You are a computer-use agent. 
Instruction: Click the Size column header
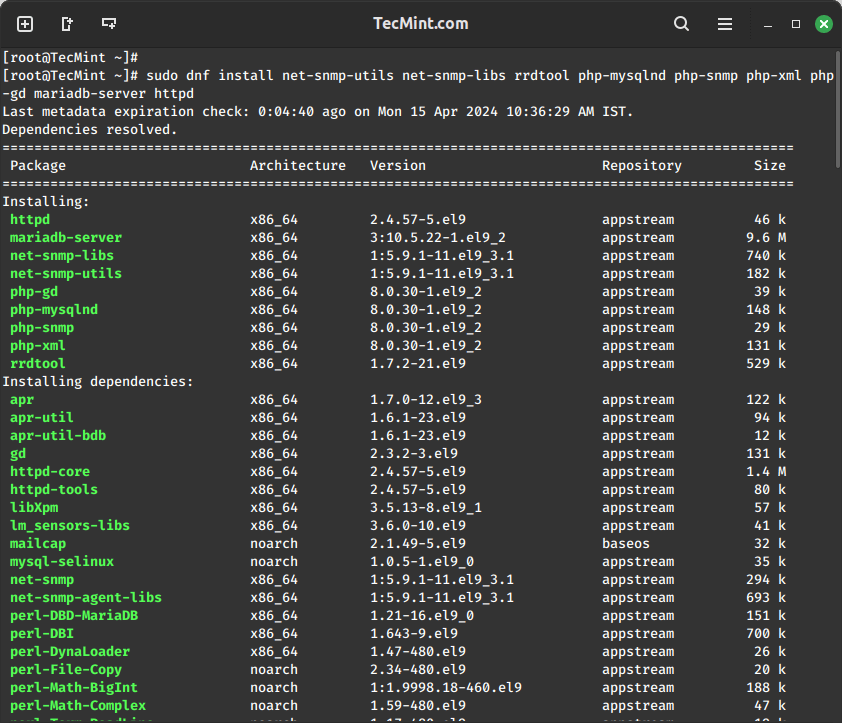tap(770, 165)
